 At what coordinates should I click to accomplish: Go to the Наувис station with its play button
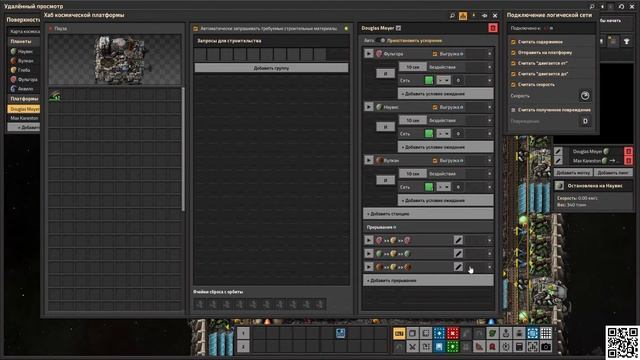pyautogui.click(x=369, y=107)
